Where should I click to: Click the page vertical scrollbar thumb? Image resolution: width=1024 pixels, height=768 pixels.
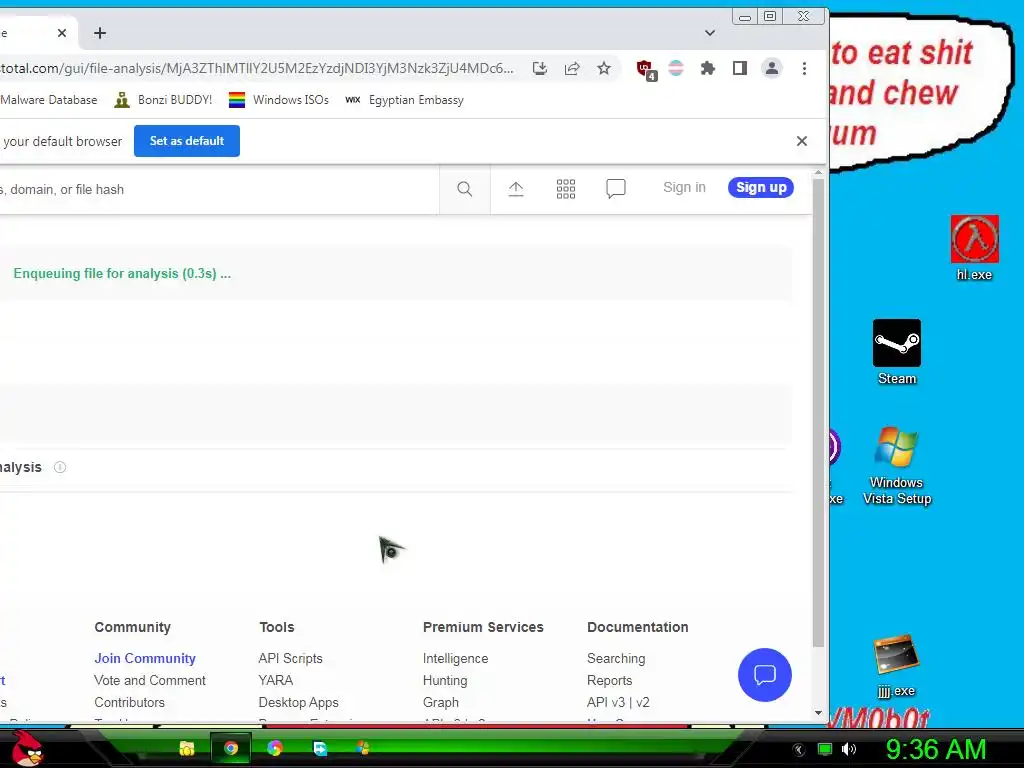(818, 413)
